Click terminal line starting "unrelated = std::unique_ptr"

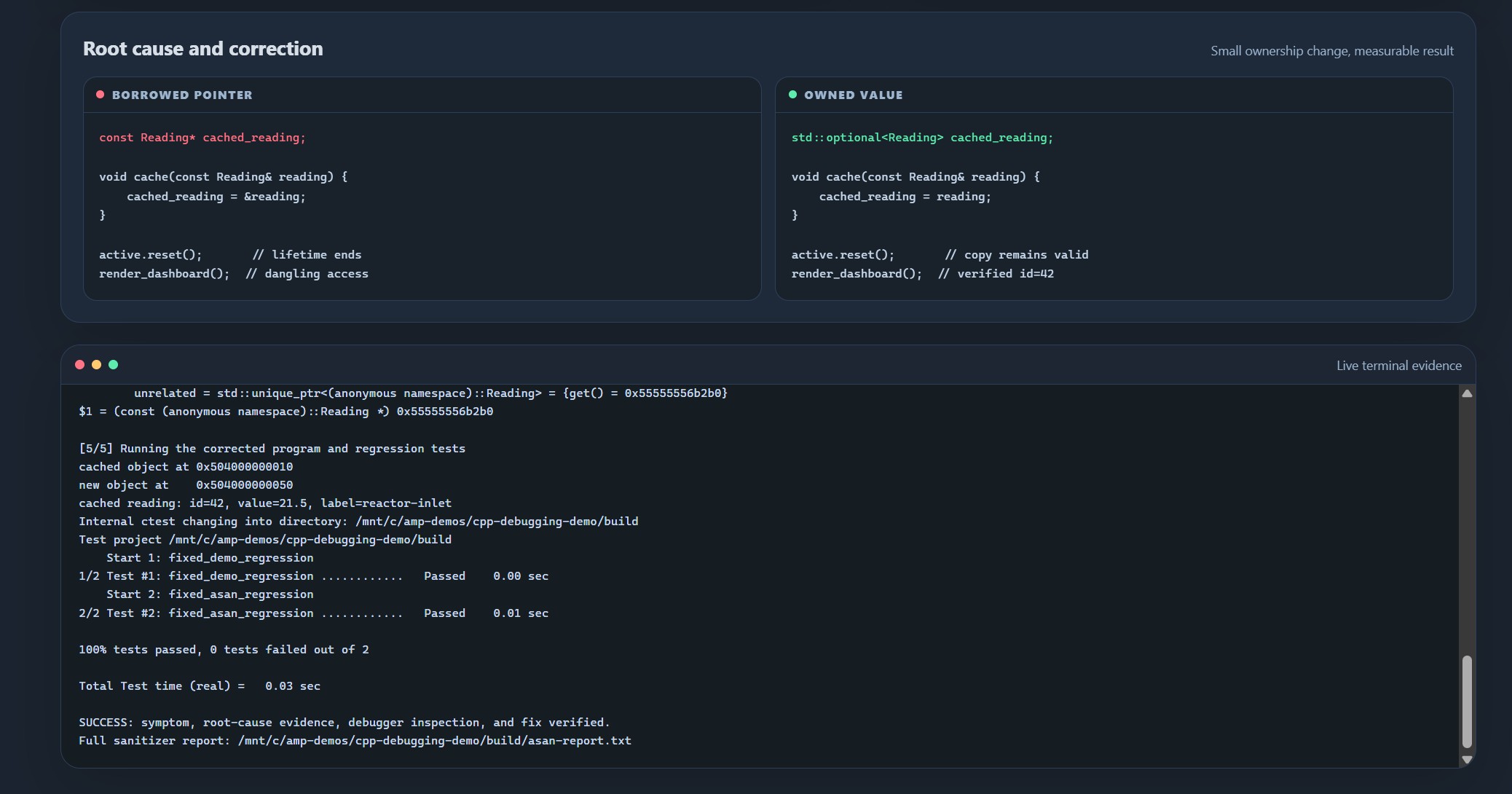pyautogui.click(x=430, y=393)
